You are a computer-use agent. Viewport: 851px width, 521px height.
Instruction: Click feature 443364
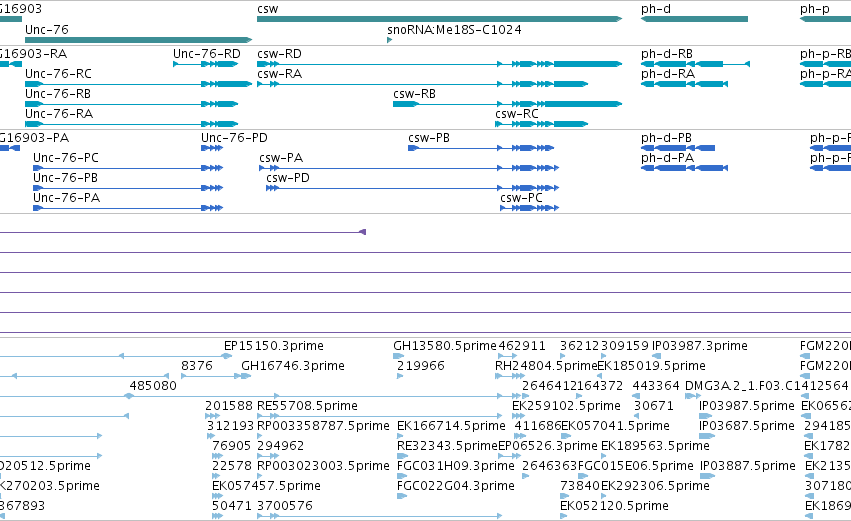[656, 386]
